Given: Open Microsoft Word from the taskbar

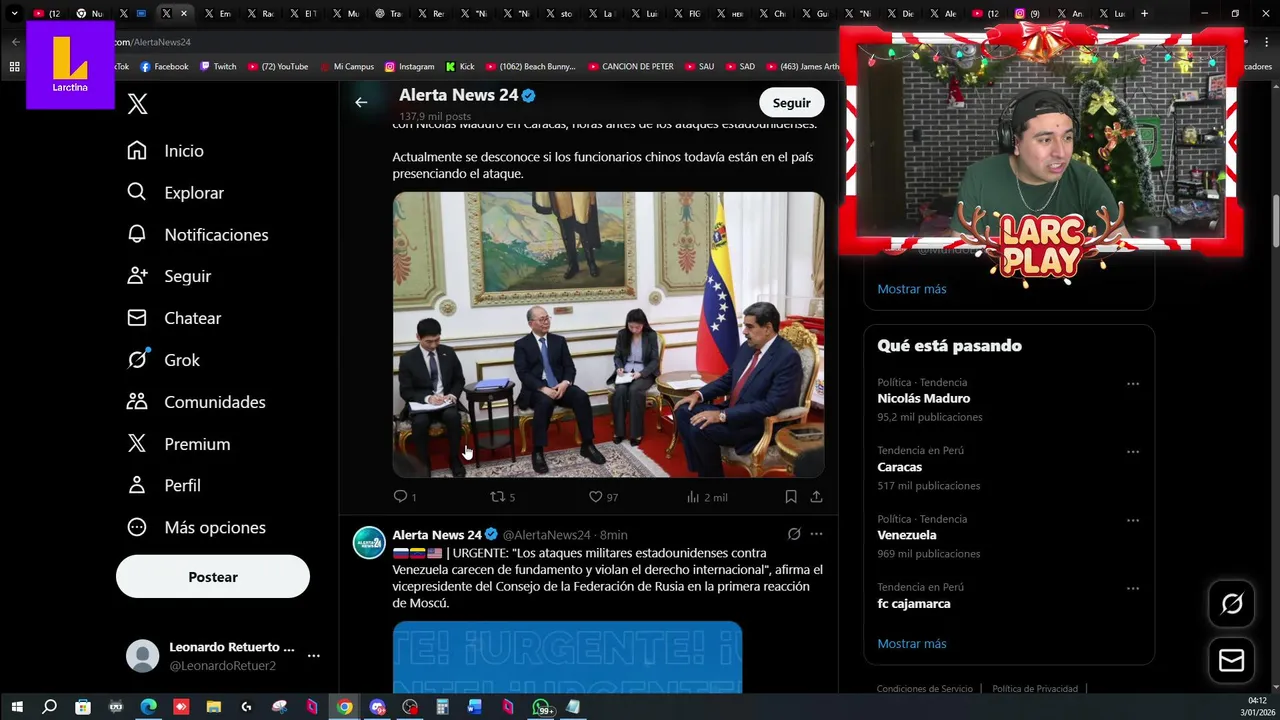Looking at the screenshot, I should tap(475, 707).
